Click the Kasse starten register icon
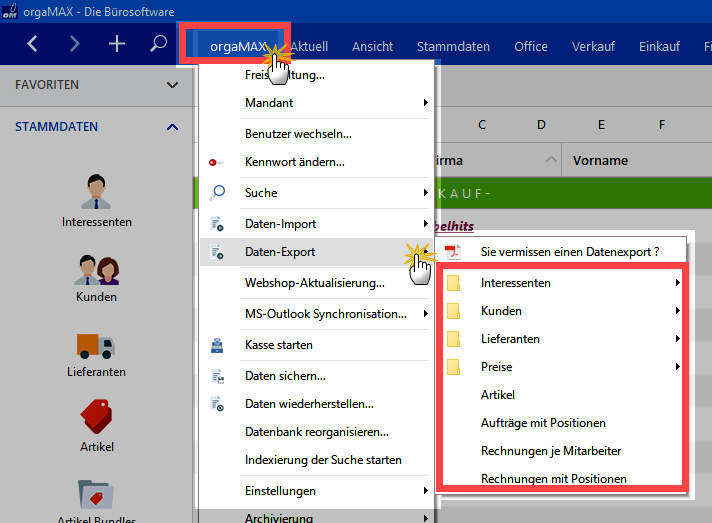This screenshot has width=712, height=523. point(217,345)
